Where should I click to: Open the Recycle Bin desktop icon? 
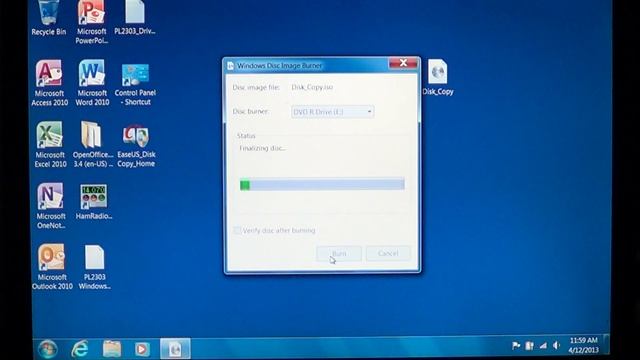(48, 18)
